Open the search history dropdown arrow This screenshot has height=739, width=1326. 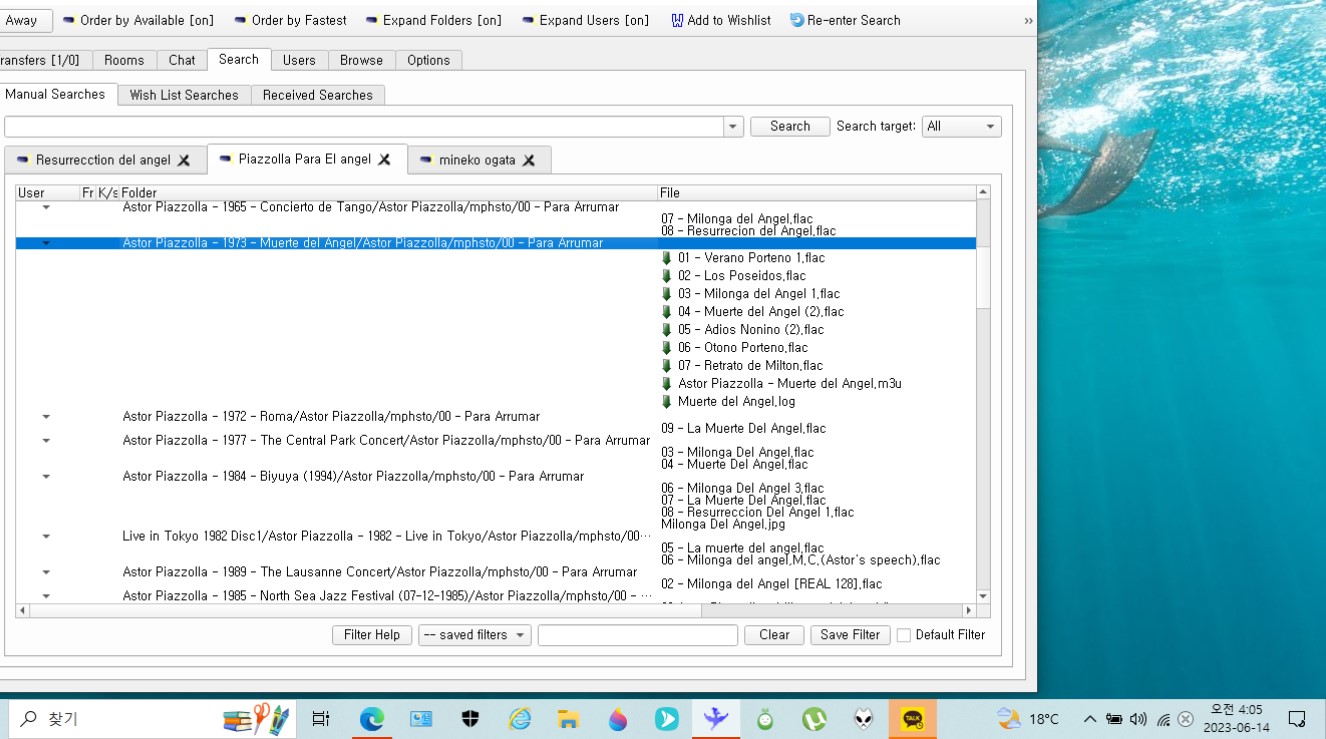[734, 127]
